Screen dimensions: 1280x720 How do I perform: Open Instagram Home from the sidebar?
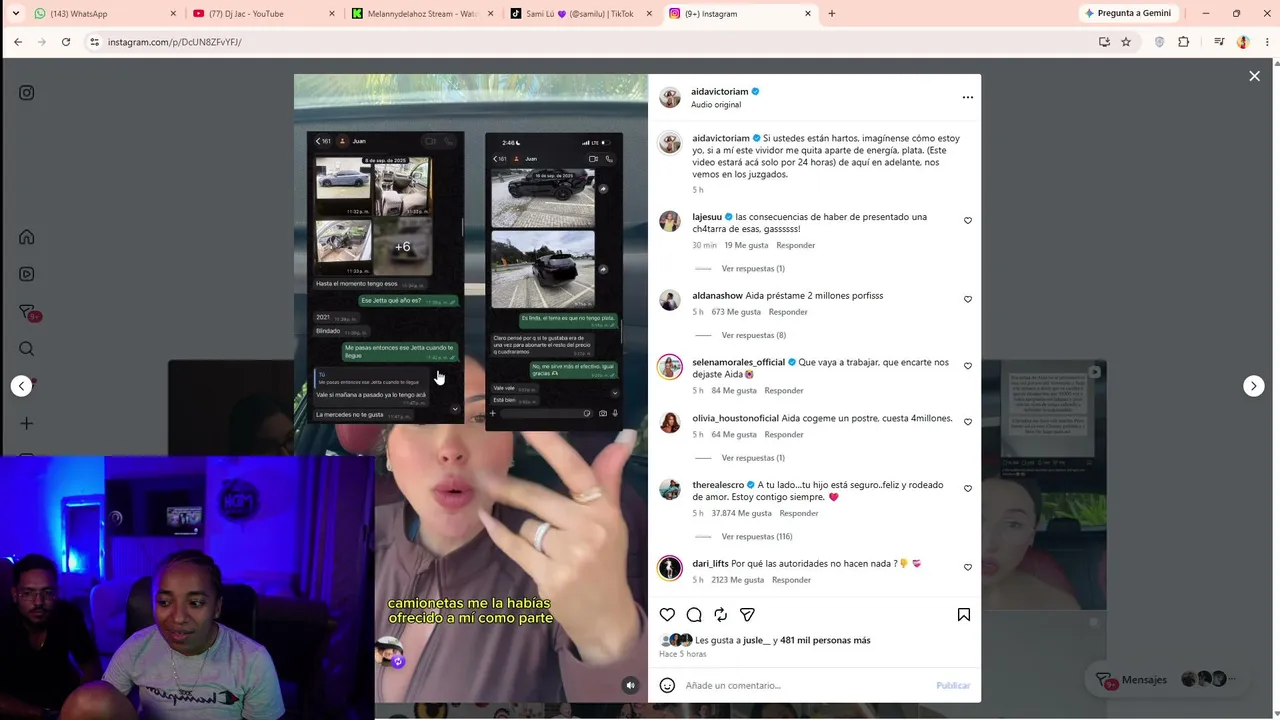click(x=27, y=237)
